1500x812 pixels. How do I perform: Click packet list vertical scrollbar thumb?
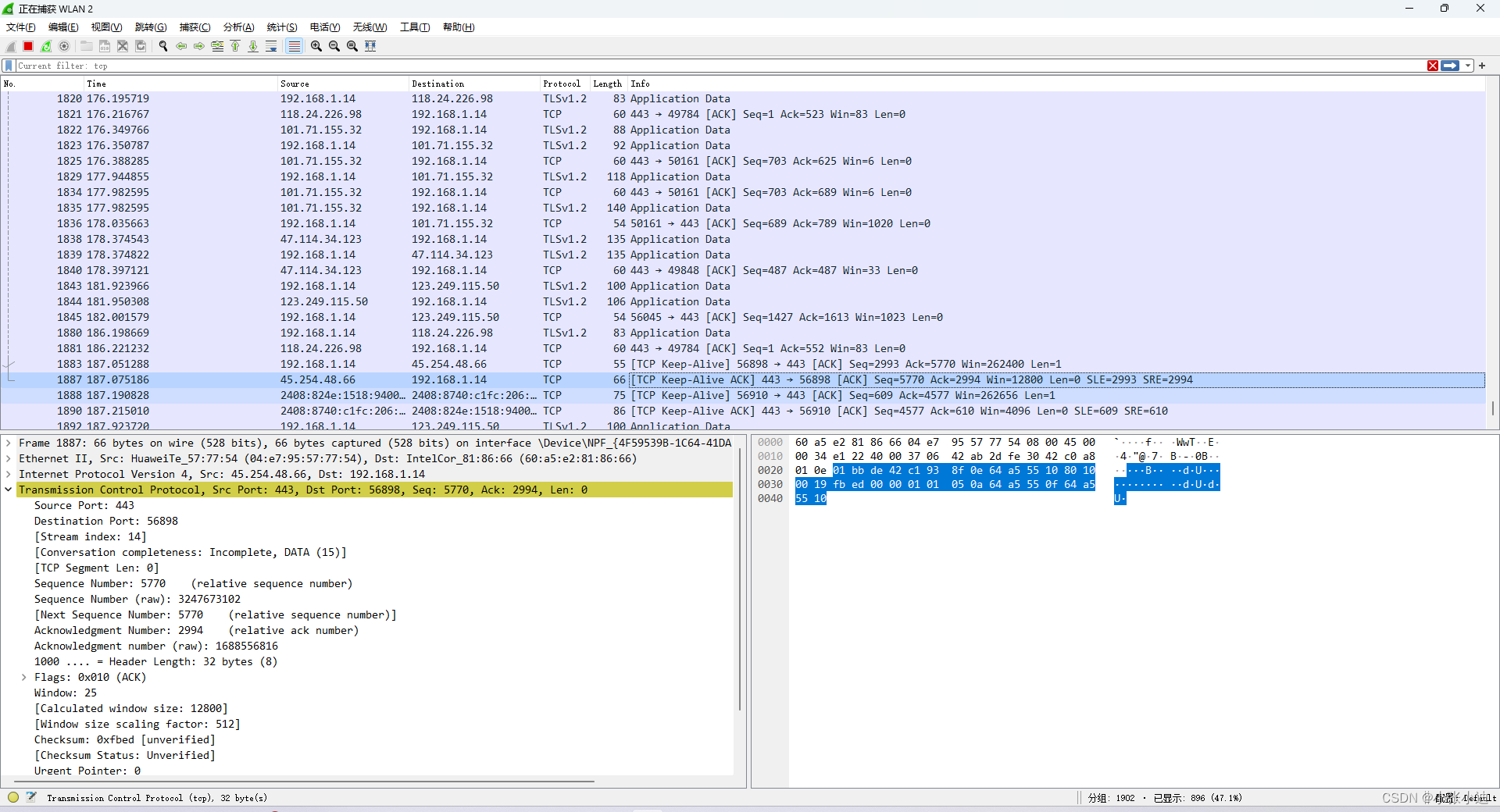point(1493,408)
